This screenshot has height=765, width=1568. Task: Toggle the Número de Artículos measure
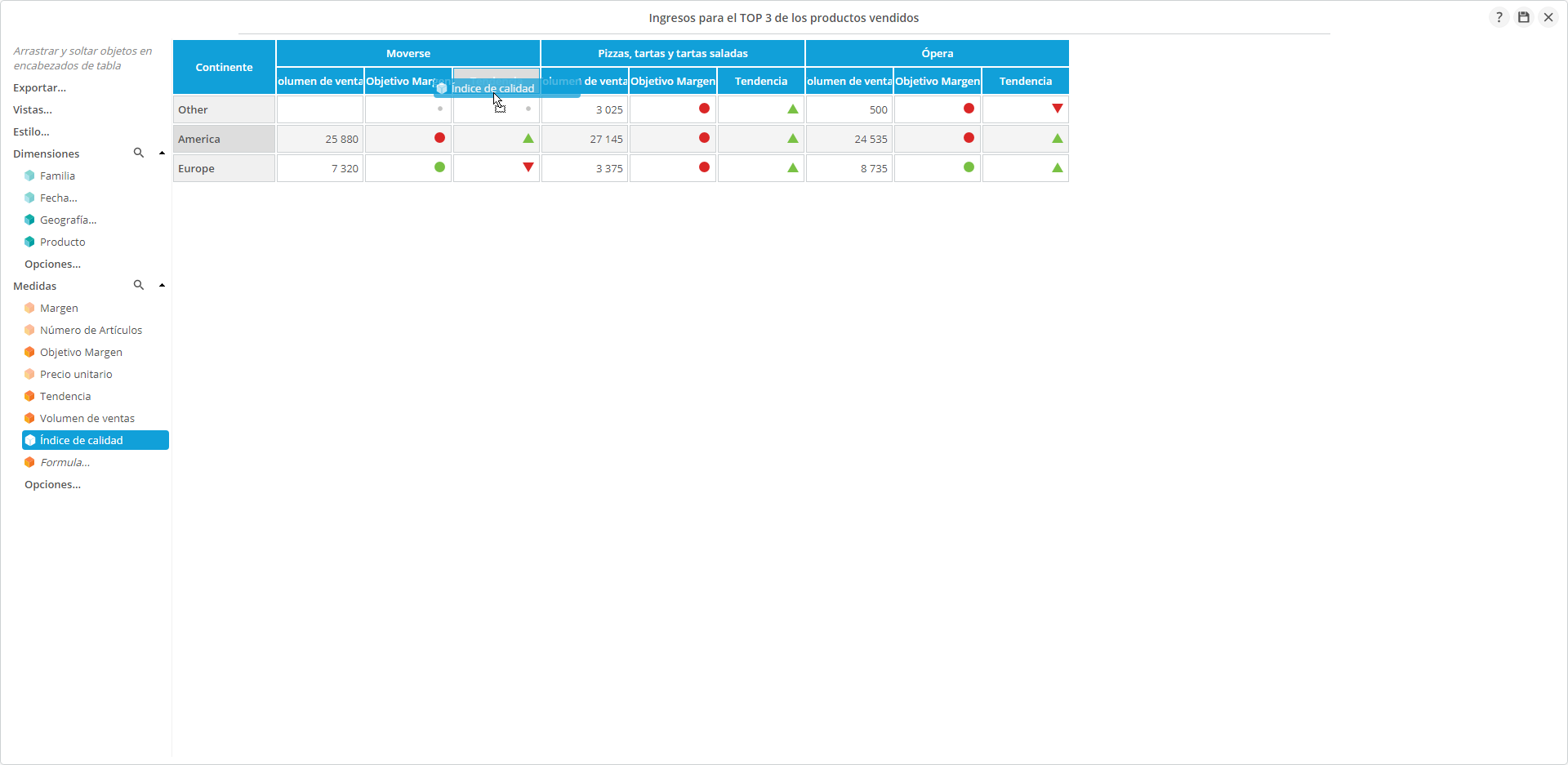(x=91, y=330)
